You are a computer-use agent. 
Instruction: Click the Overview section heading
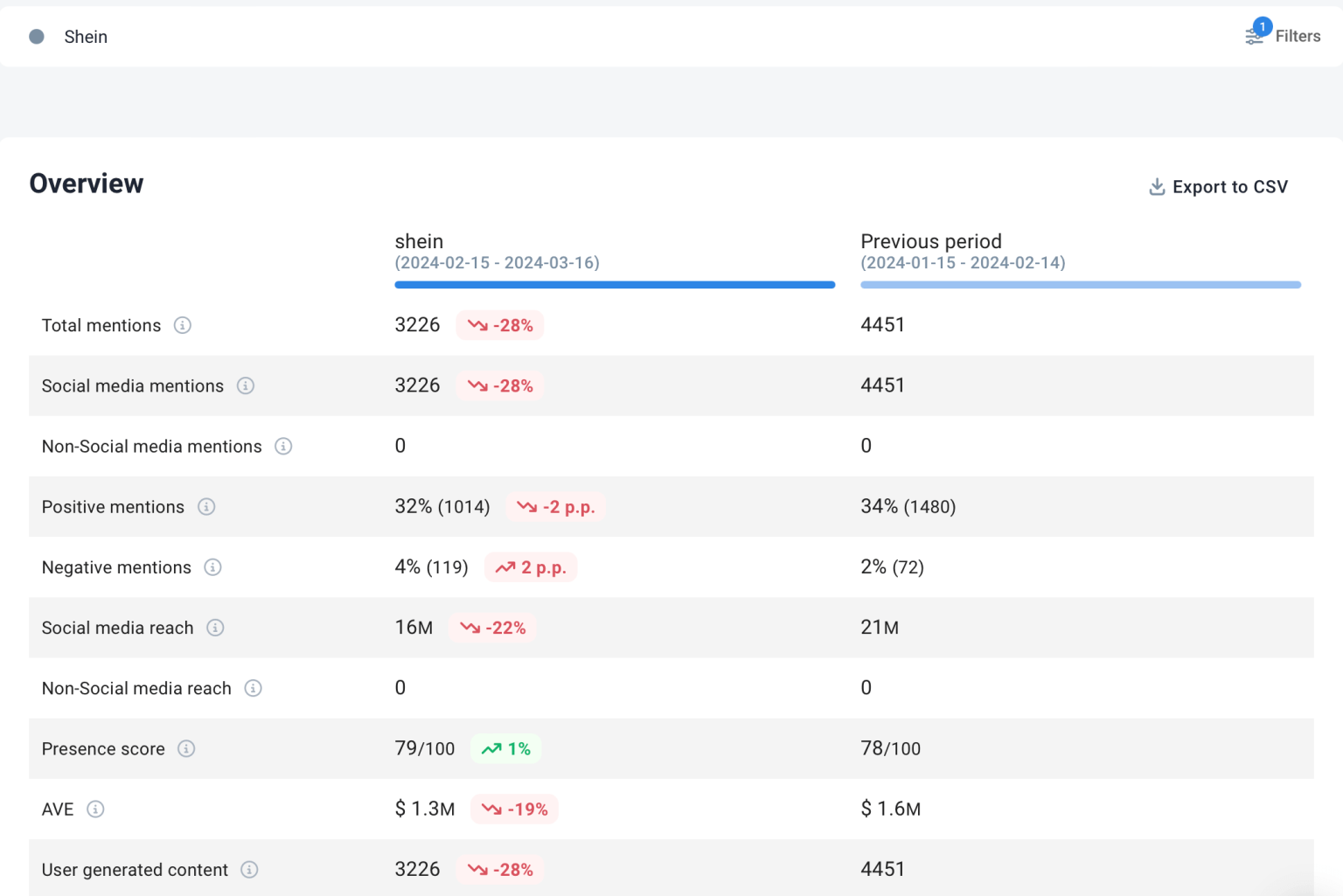pyautogui.click(x=86, y=184)
